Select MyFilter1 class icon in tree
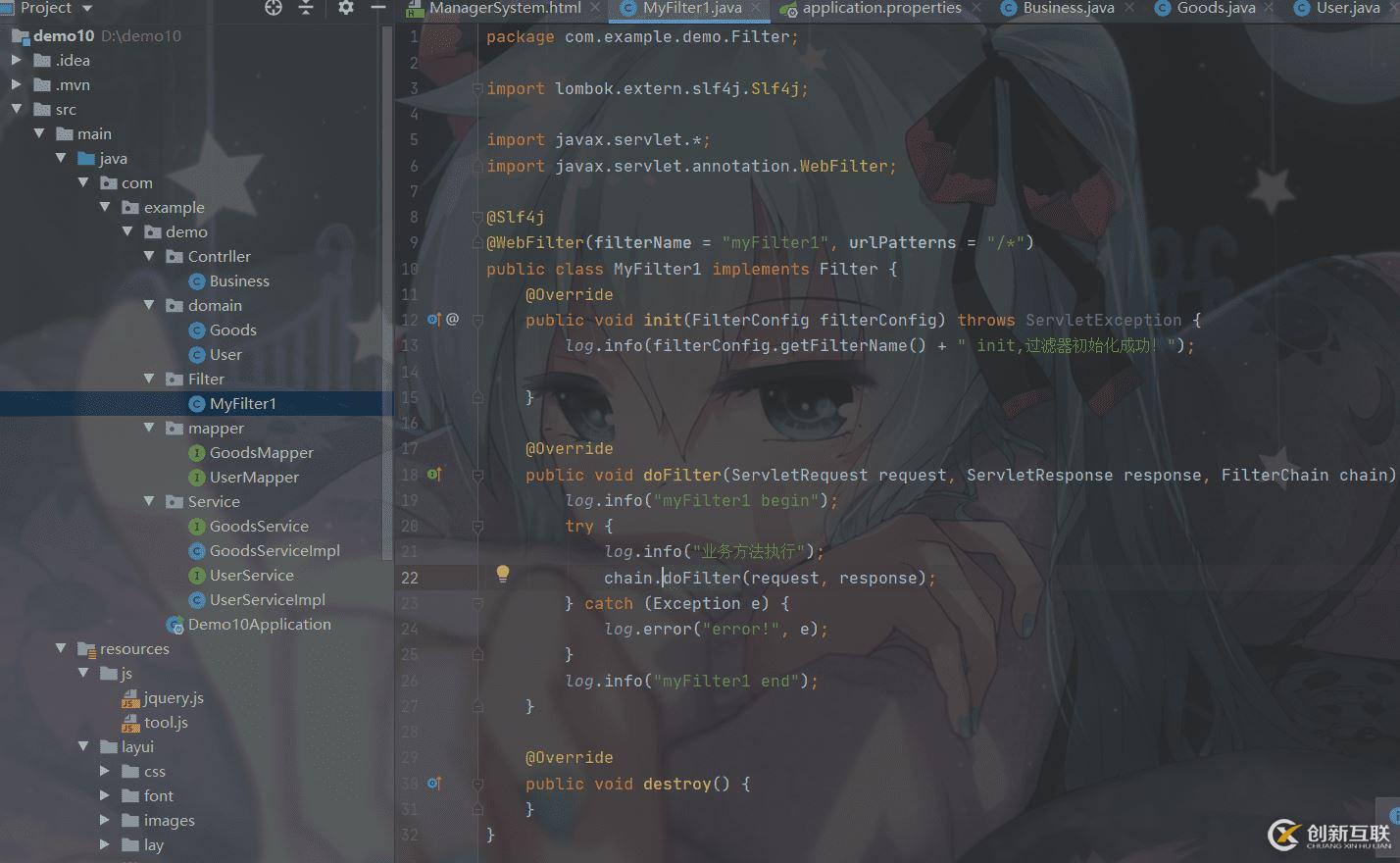 click(197, 404)
